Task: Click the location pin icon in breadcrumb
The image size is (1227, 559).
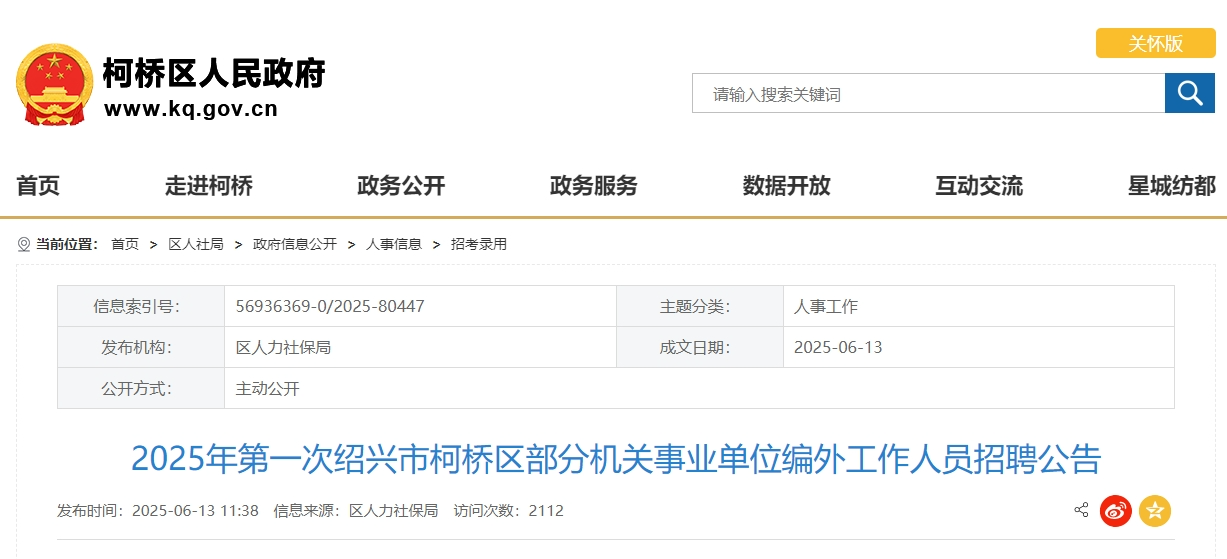Action: pos(24,244)
